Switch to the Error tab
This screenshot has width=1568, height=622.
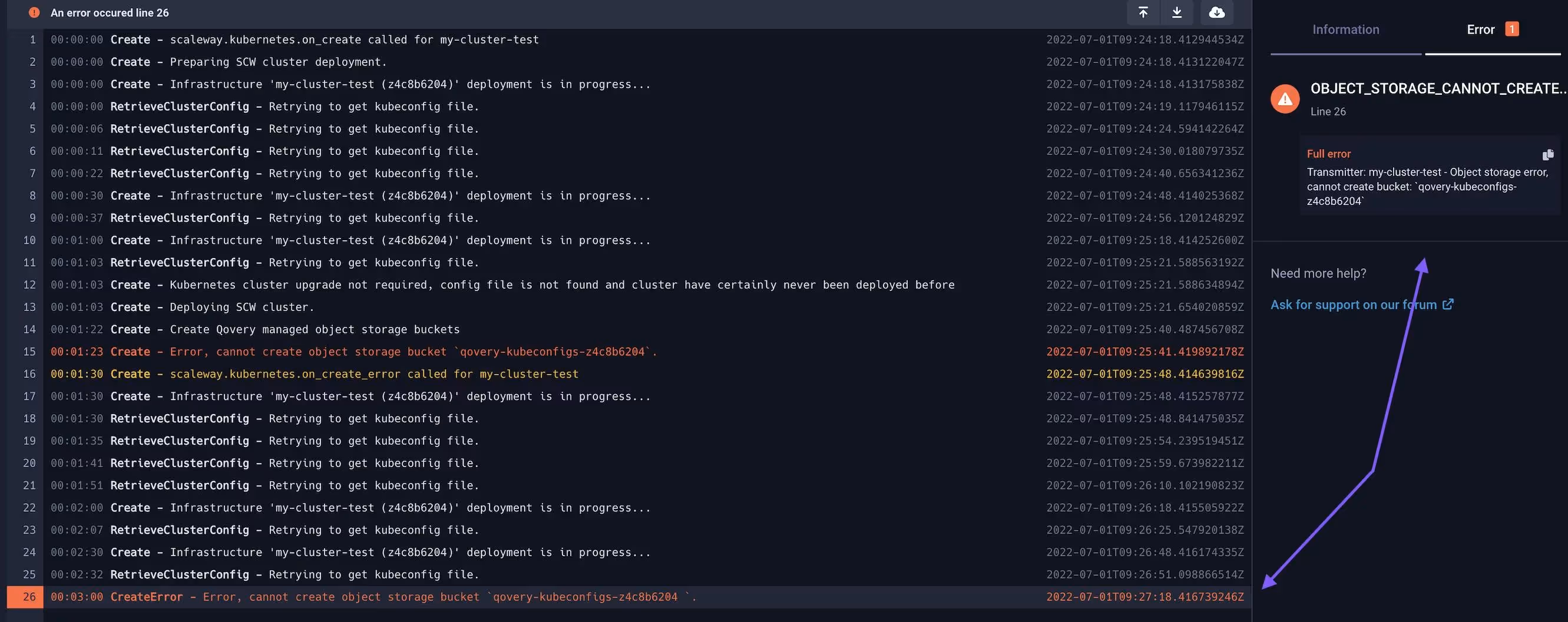1481,29
